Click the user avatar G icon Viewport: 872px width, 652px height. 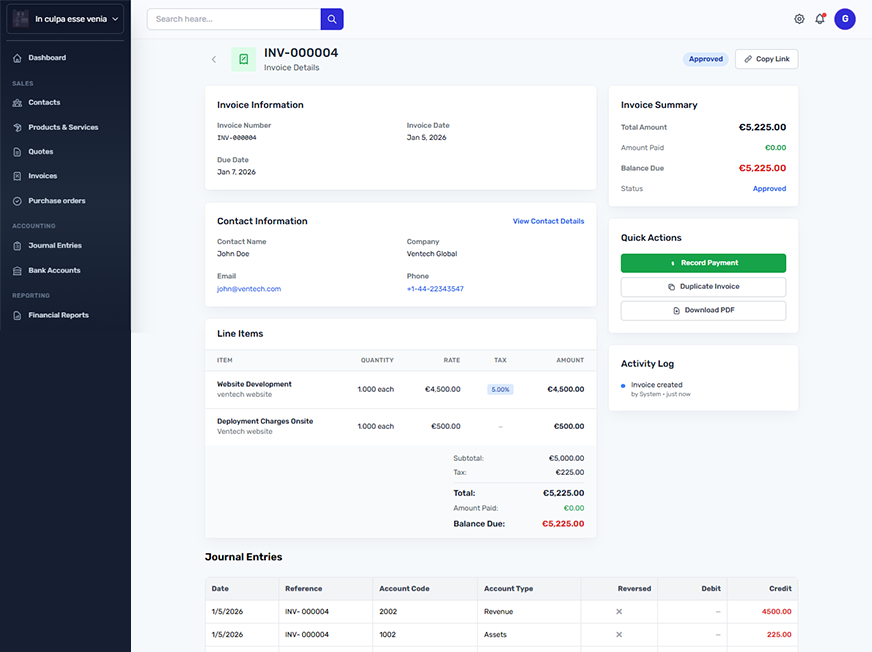pos(845,19)
